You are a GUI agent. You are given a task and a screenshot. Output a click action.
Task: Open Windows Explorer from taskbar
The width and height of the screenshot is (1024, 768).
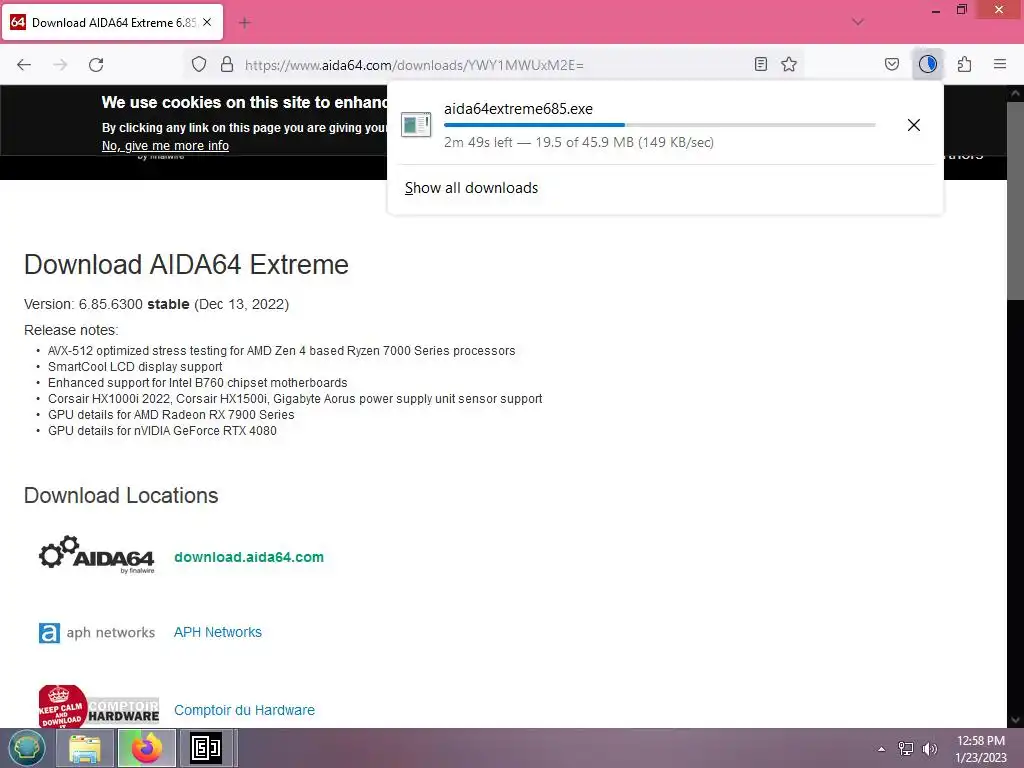point(84,748)
